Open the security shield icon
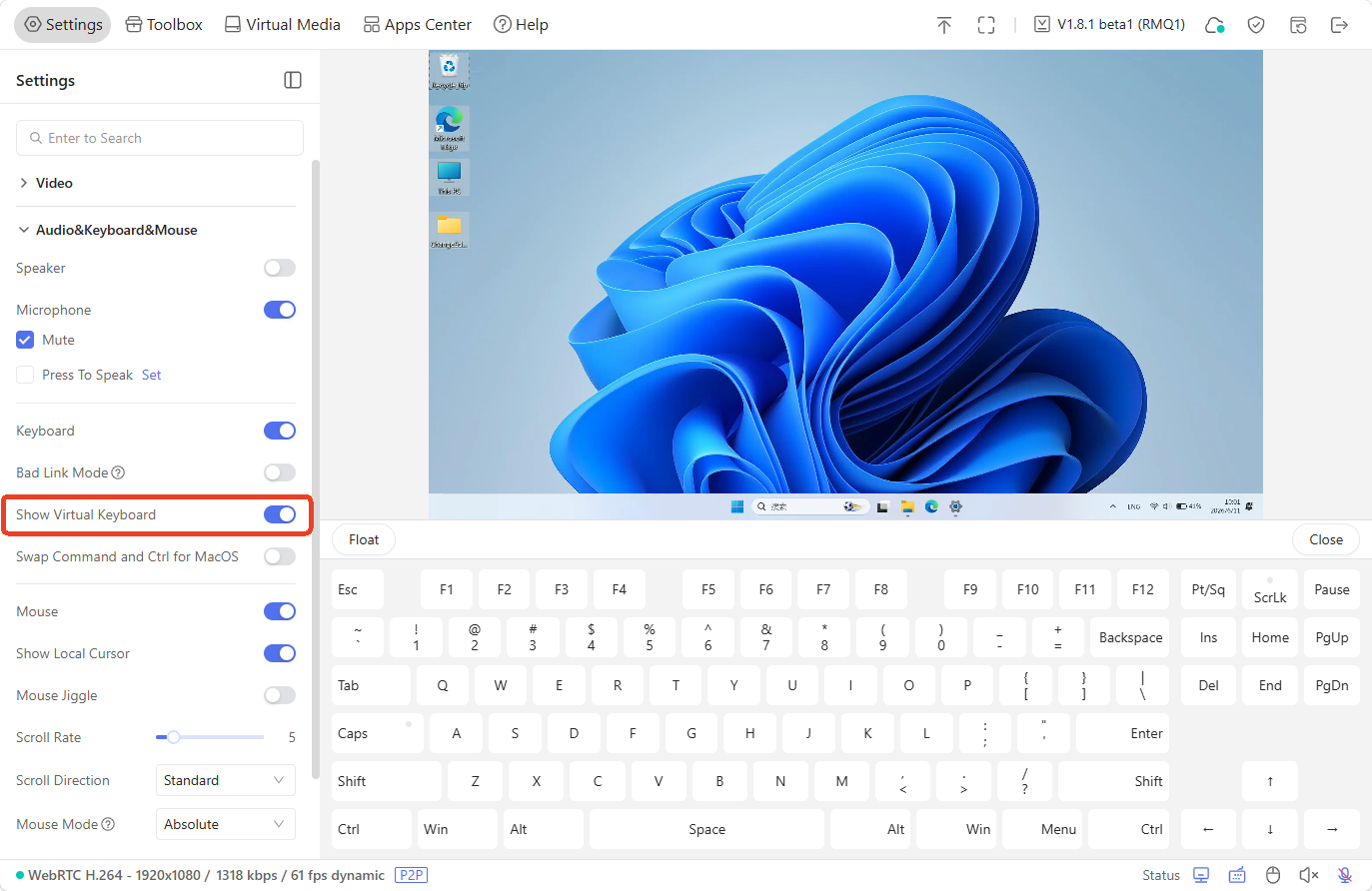 click(1256, 25)
